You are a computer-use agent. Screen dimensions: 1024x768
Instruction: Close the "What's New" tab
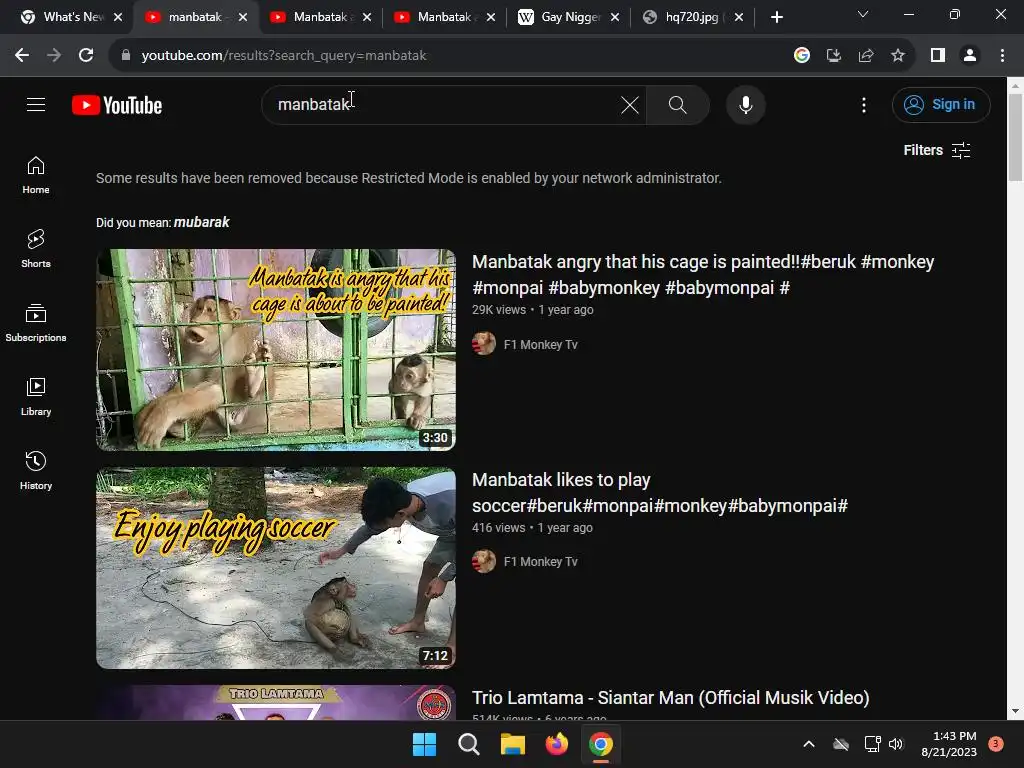[x=118, y=18]
